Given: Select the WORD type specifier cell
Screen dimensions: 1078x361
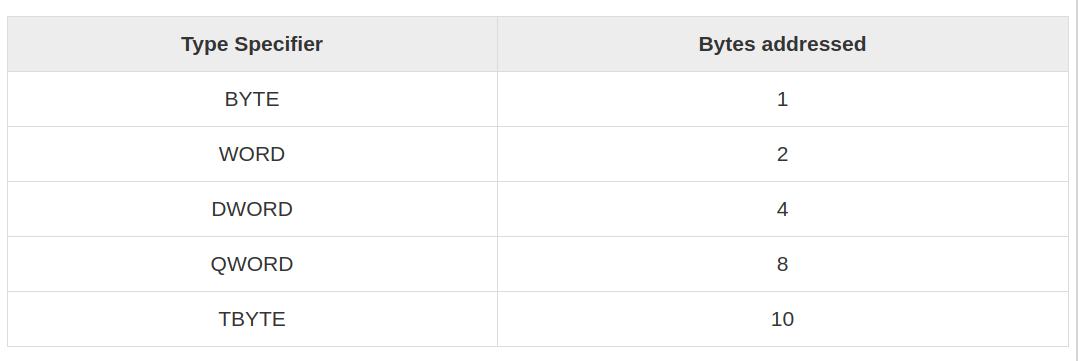Looking at the screenshot, I should [252, 154].
